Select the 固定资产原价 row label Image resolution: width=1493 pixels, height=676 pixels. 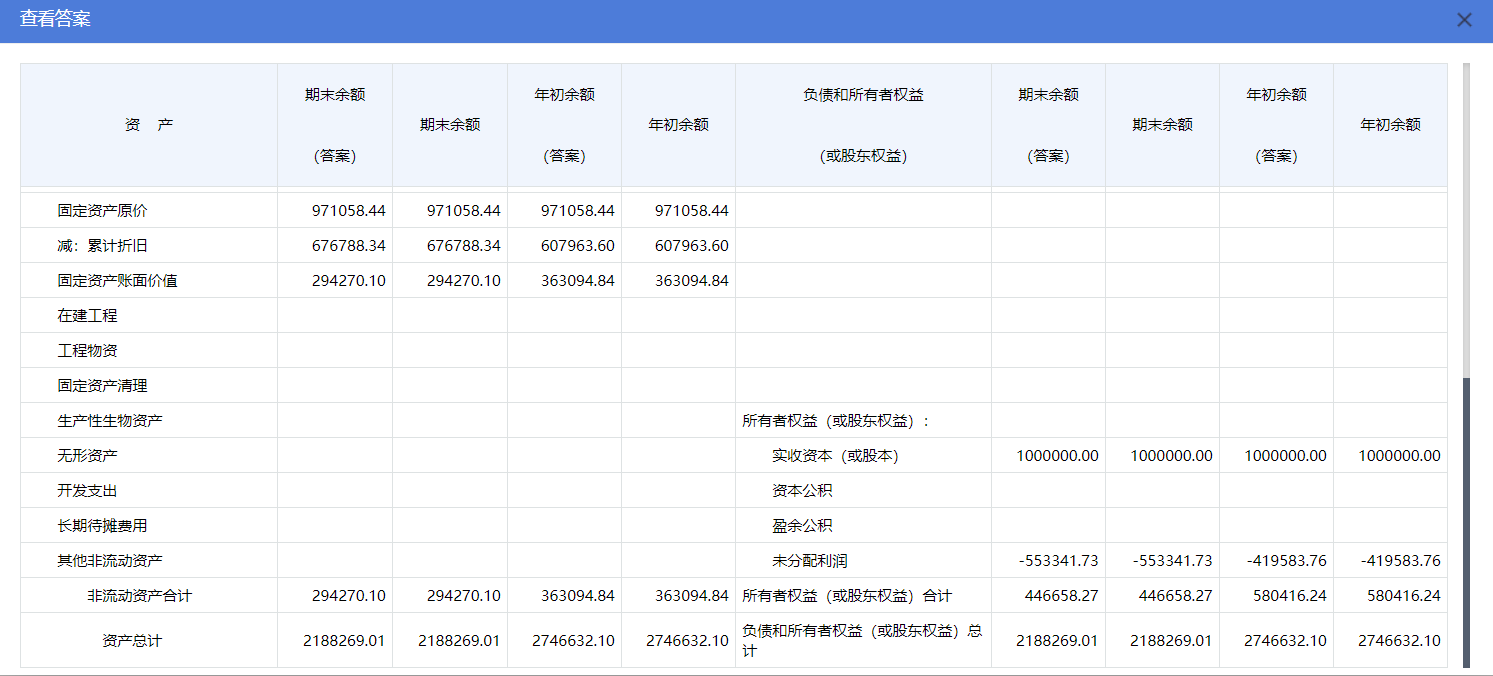point(103,211)
